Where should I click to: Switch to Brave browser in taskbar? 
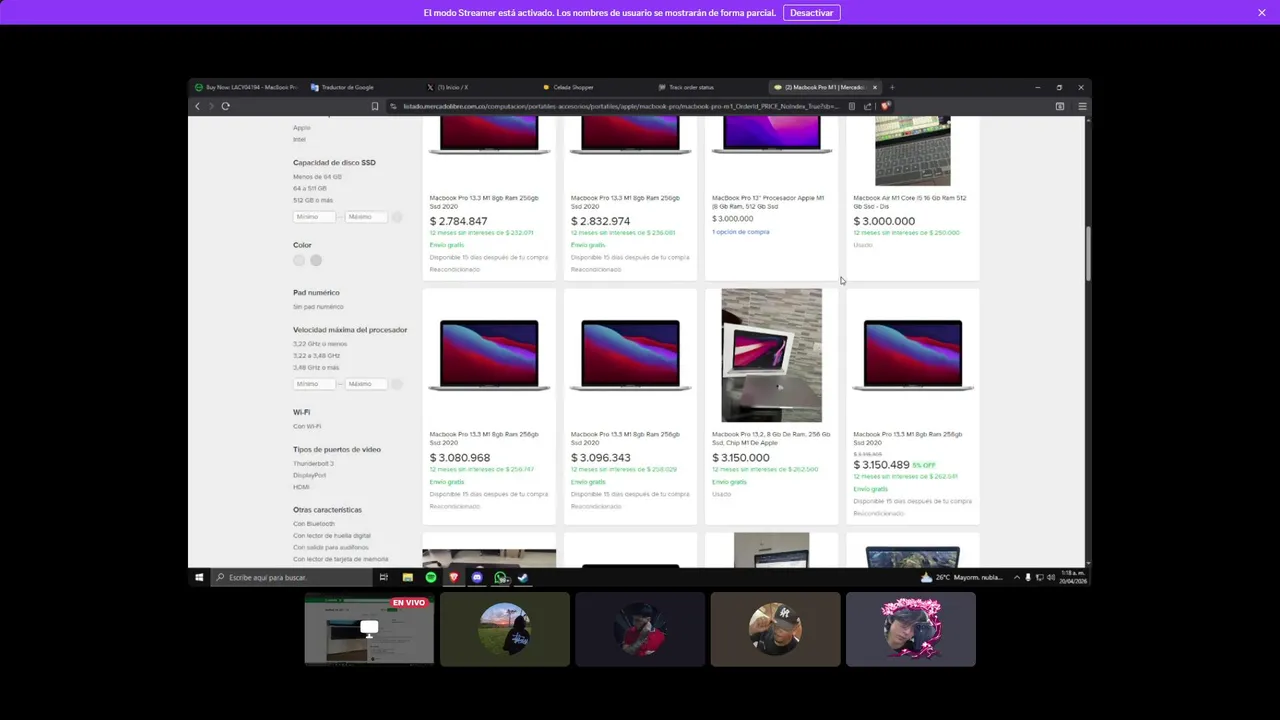pyautogui.click(x=454, y=577)
